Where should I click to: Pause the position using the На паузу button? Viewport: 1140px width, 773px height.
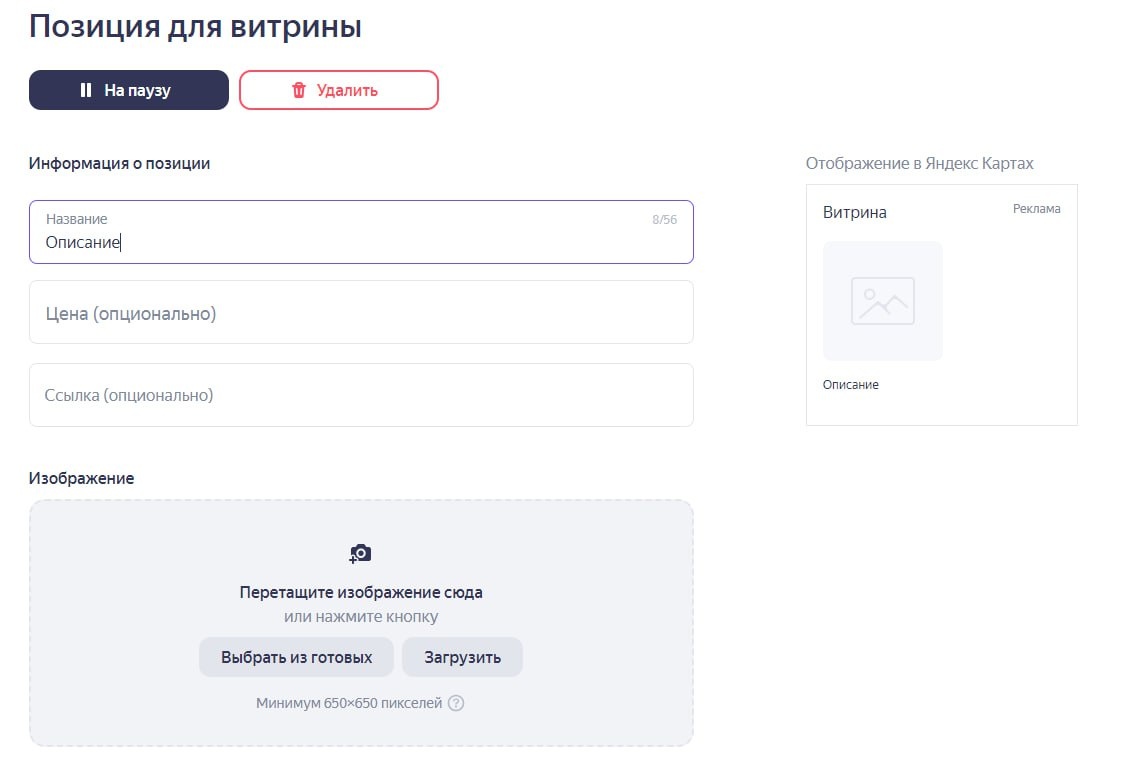pos(128,89)
